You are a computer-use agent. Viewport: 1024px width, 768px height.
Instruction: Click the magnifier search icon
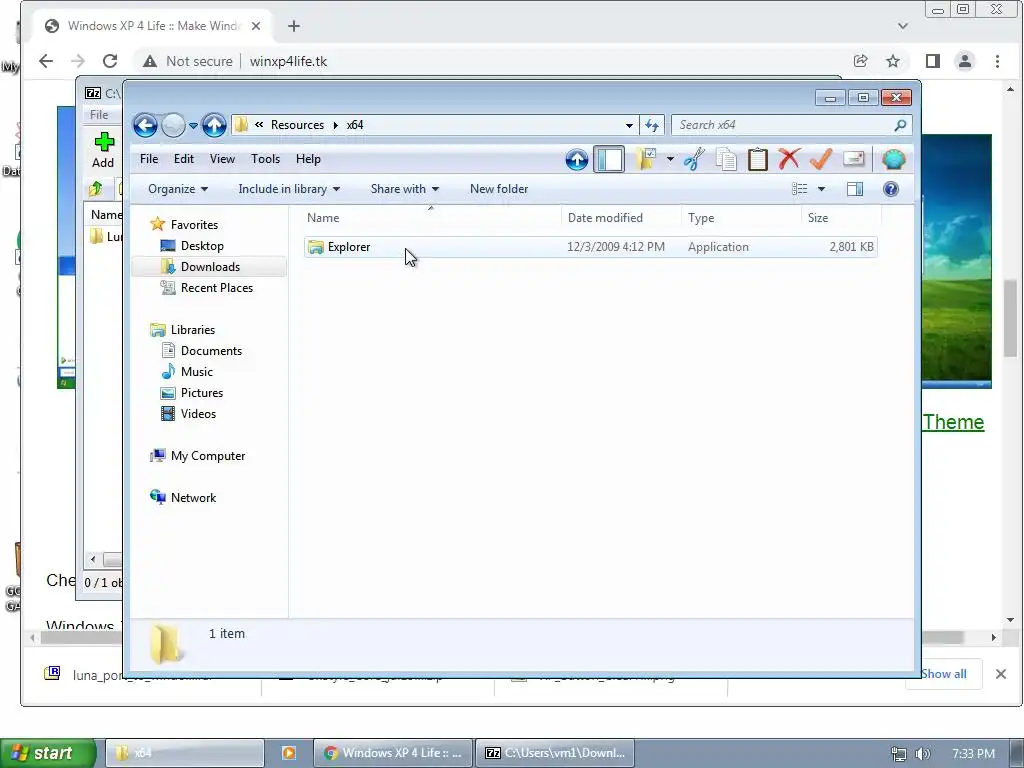[x=901, y=125]
